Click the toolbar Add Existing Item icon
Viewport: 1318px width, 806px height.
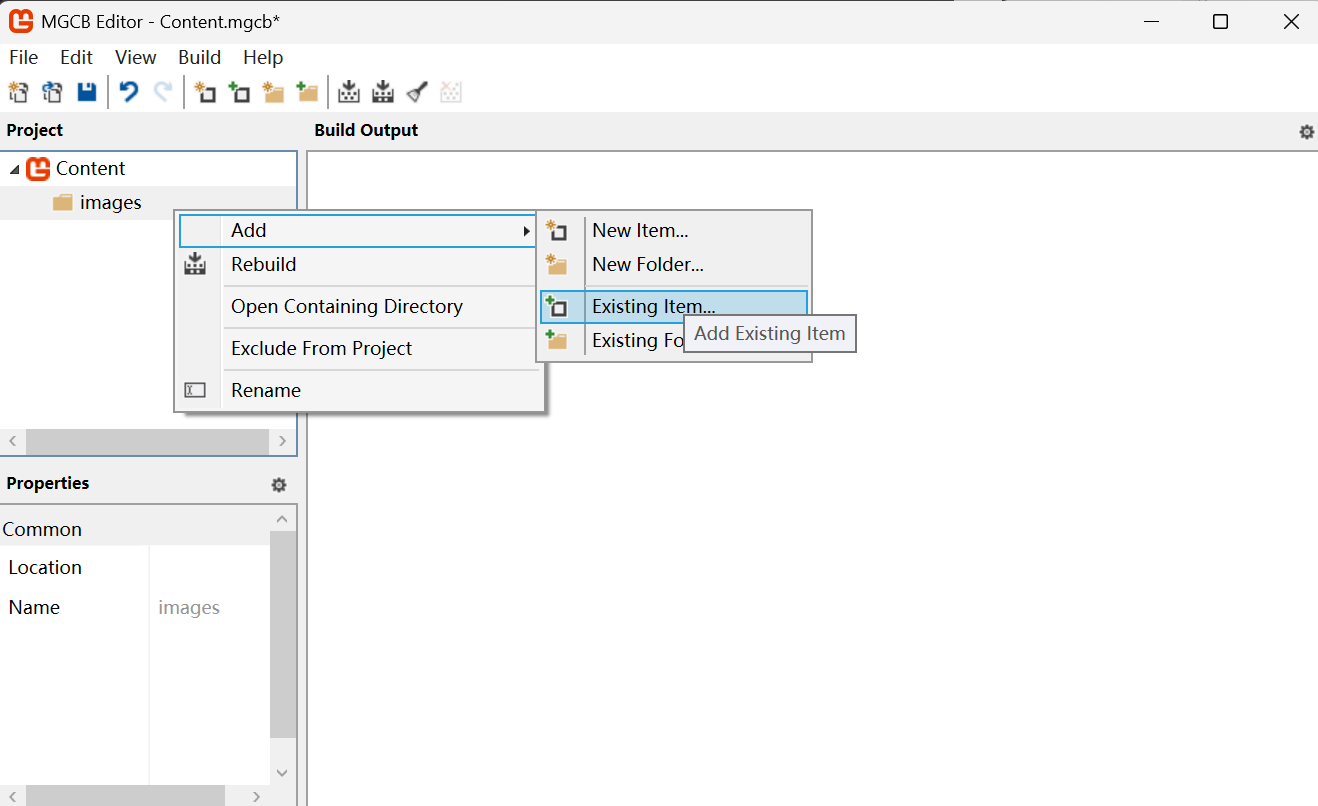point(239,93)
